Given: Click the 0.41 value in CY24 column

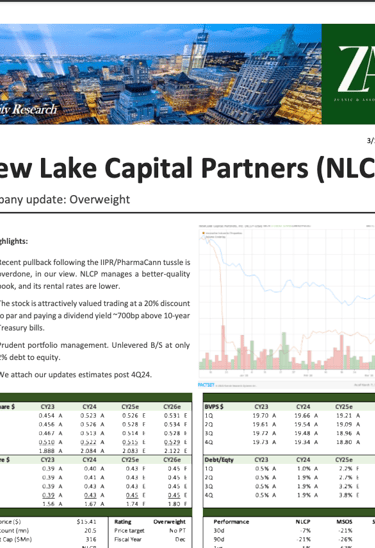Looking at the screenshot, I should [90, 477].
